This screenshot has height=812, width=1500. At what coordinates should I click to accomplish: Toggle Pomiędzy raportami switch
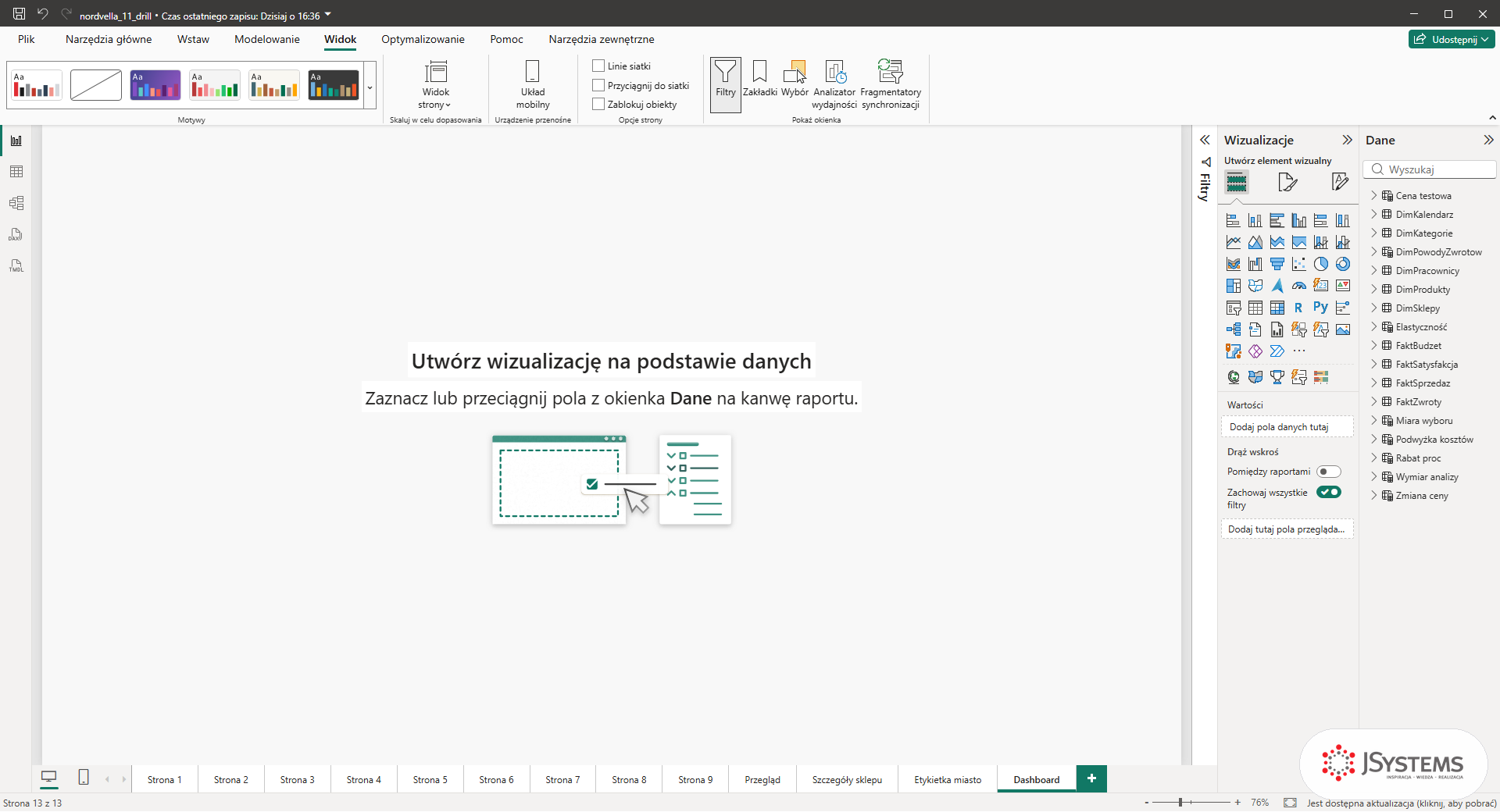(x=1328, y=472)
